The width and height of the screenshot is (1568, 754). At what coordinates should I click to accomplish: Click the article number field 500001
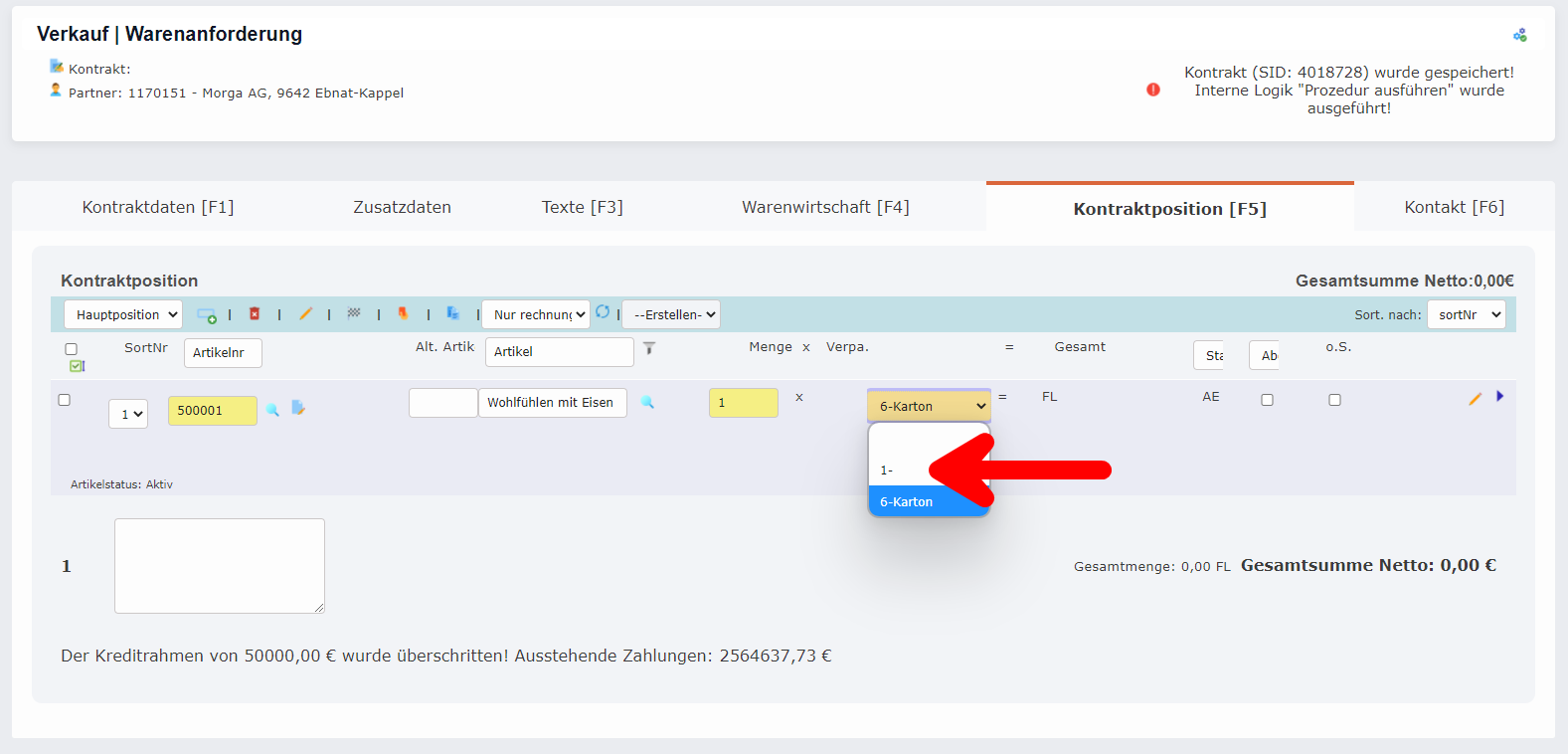213,411
